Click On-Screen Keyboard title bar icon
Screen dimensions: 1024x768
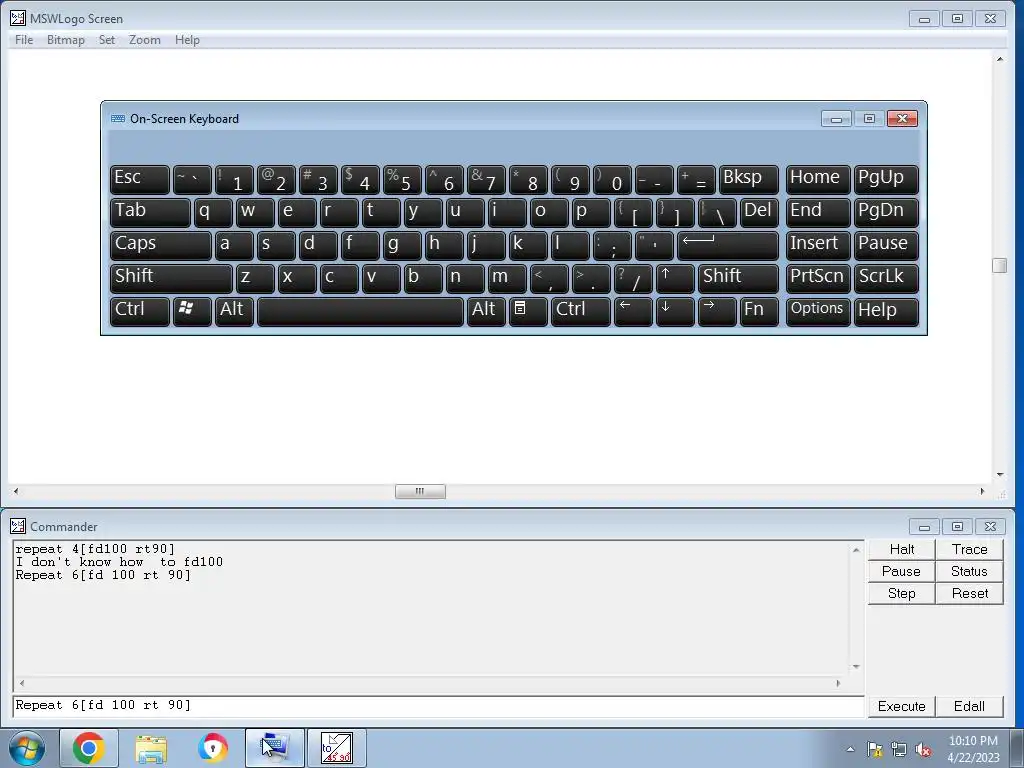coord(118,119)
